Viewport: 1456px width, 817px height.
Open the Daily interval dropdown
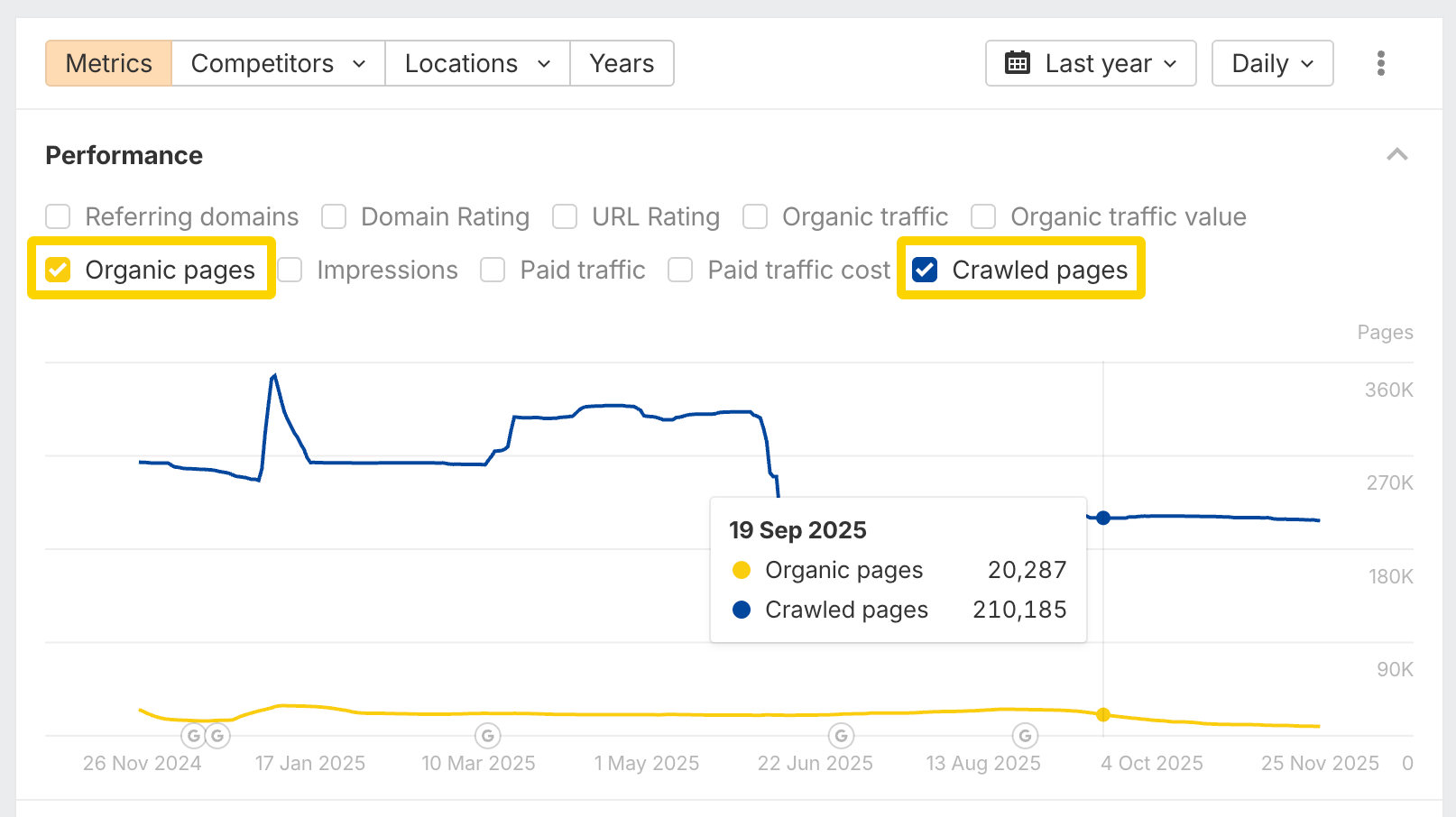(1272, 63)
